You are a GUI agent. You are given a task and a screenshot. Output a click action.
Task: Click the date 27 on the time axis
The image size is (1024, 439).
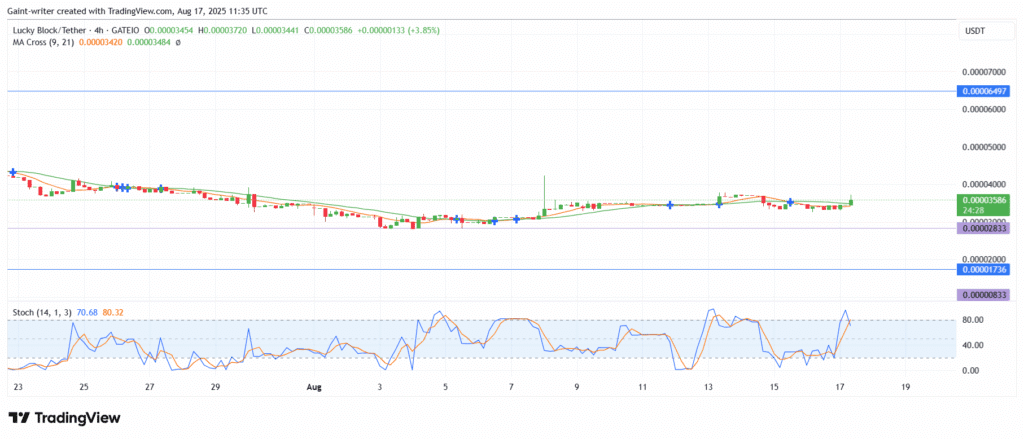pyautogui.click(x=150, y=387)
